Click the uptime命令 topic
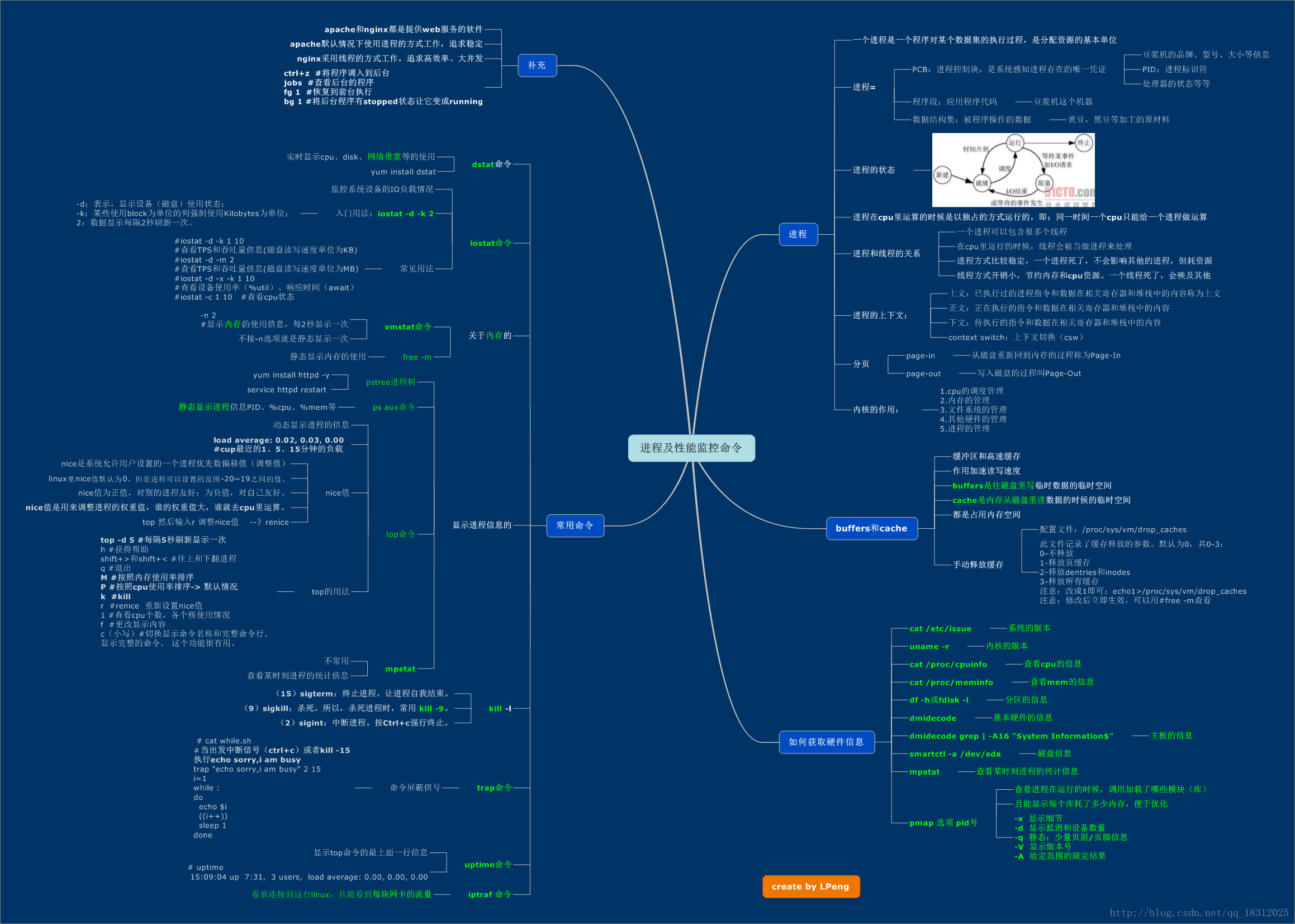1295x924 pixels. [488, 864]
